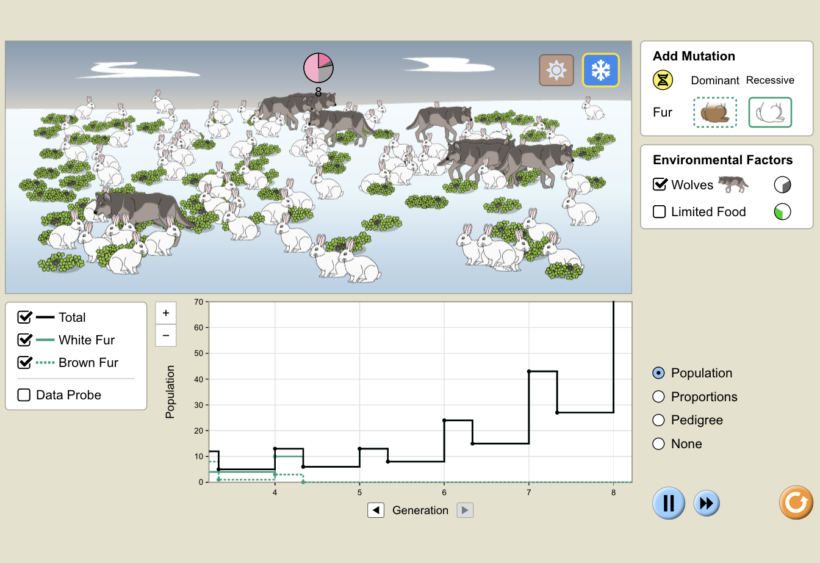Click the generation clock pie indicator

pos(318,68)
